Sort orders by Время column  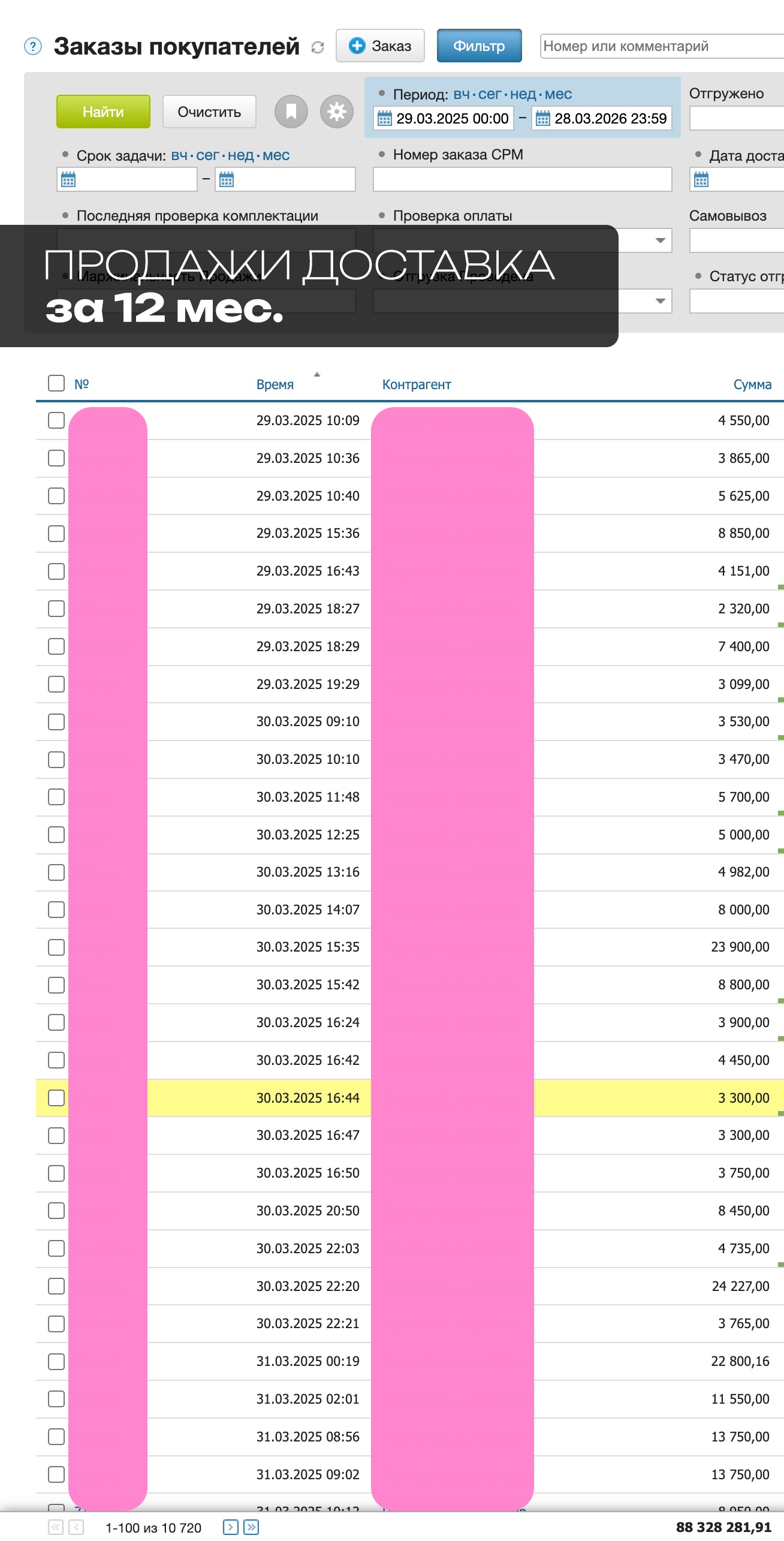(x=275, y=384)
